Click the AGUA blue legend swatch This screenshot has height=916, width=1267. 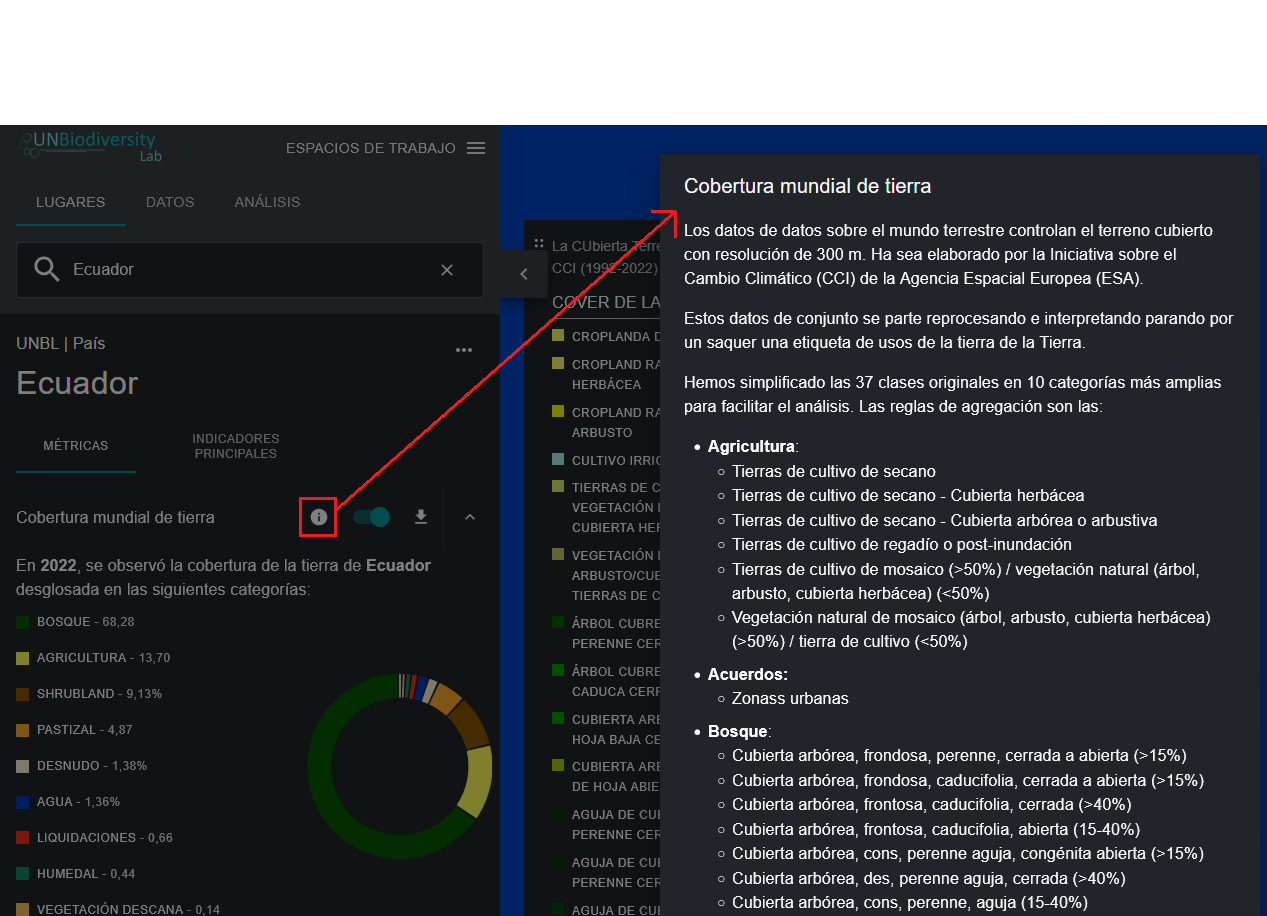tap(23, 802)
